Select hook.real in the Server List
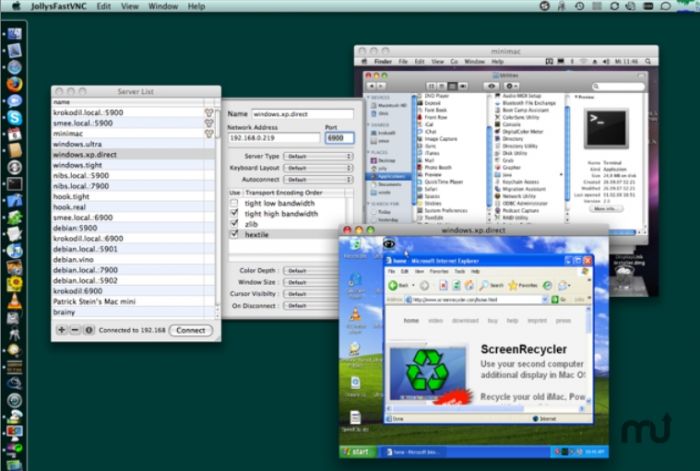700x471 pixels. pyautogui.click(x=133, y=207)
